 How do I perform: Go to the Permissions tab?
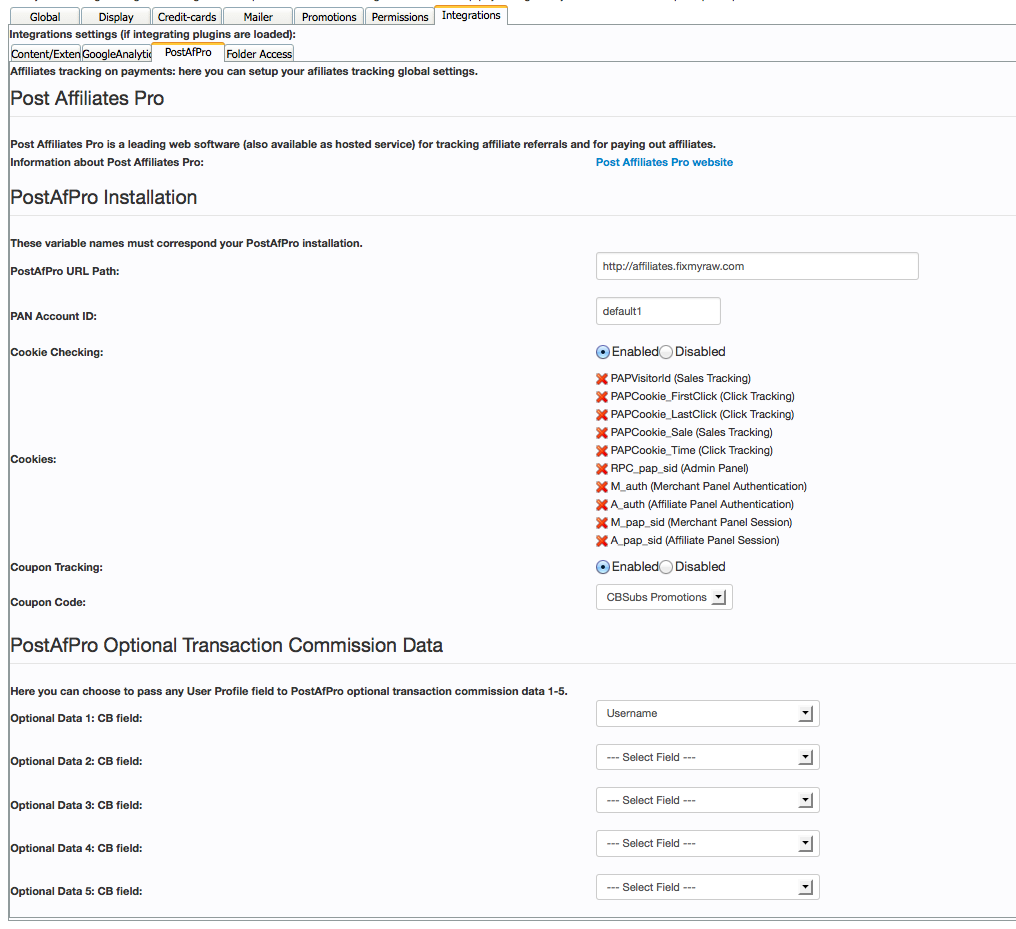(400, 17)
